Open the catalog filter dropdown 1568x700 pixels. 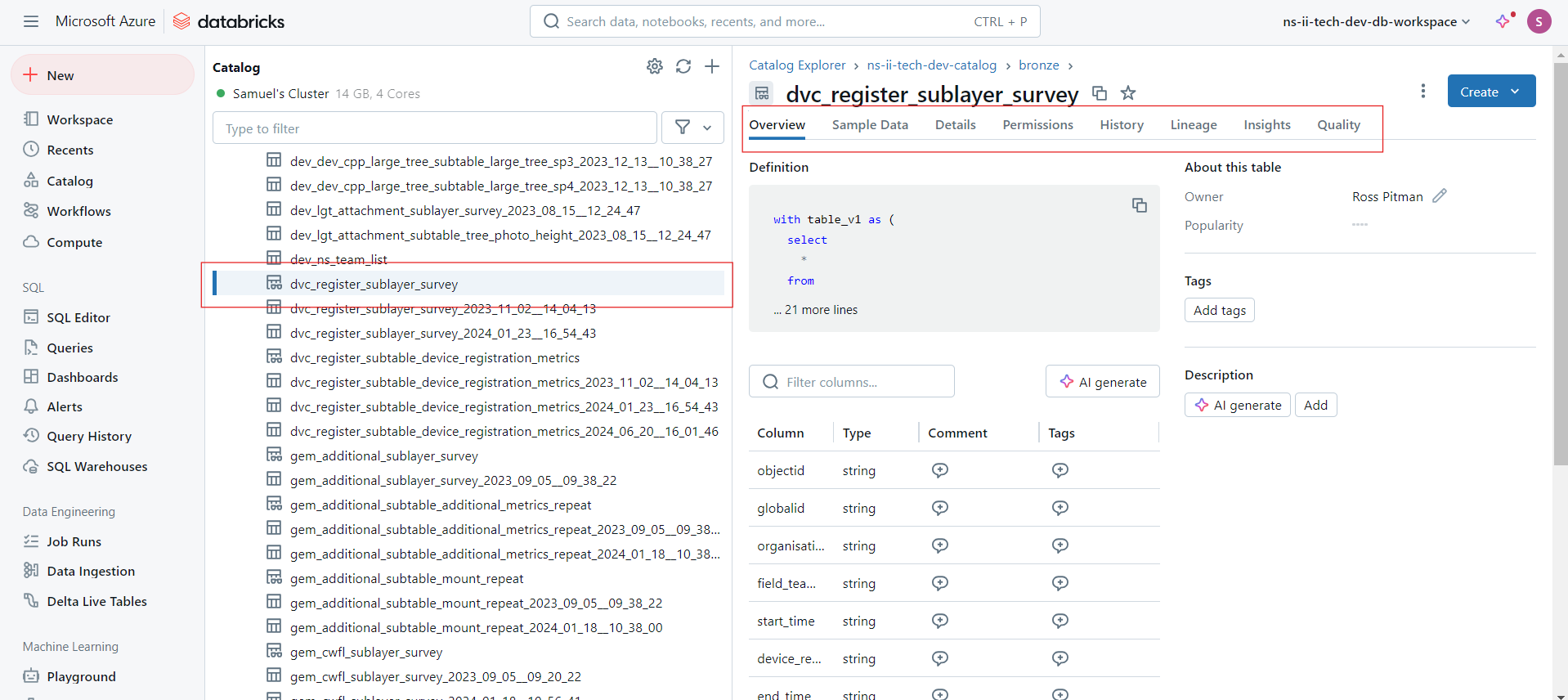pyautogui.click(x=692, y=128)
